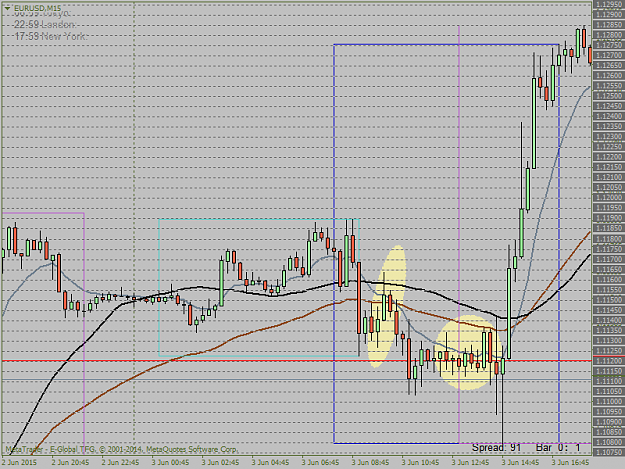Click the 22:59 London clock label
This screenshot has width=625, height=469.
[x=44, y=25]
